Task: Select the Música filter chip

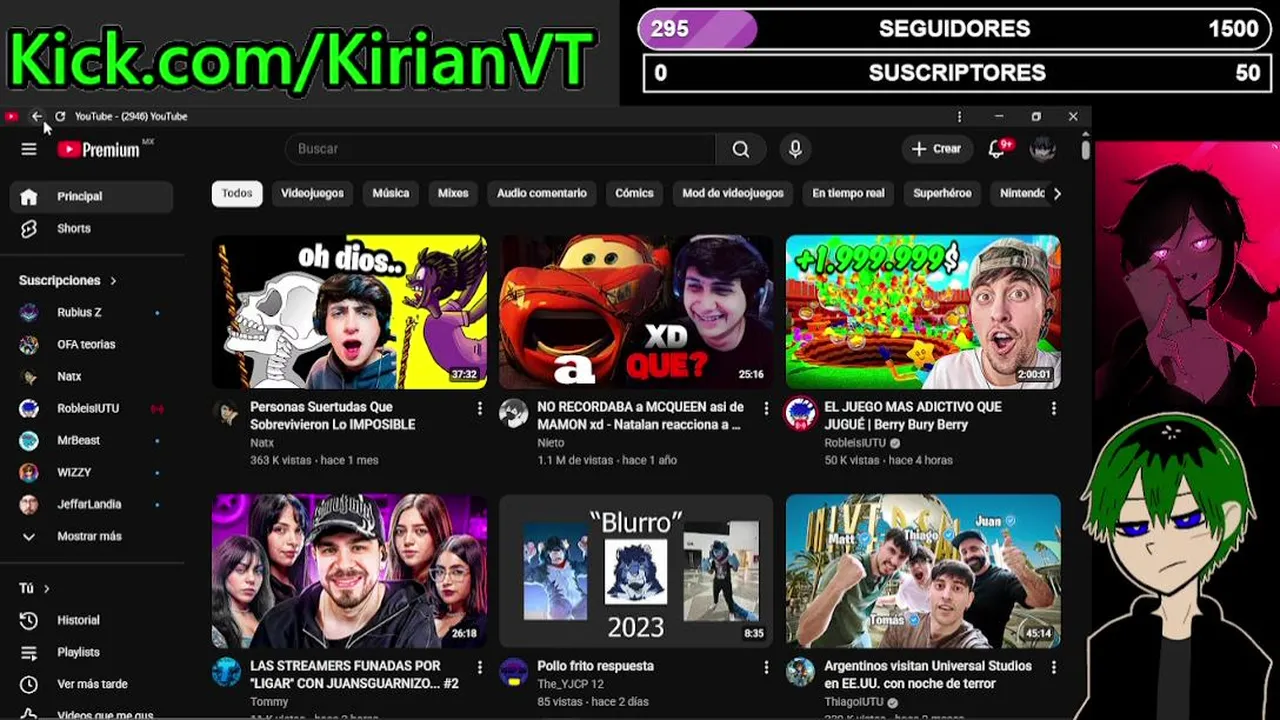Action: tap(391, 193)
